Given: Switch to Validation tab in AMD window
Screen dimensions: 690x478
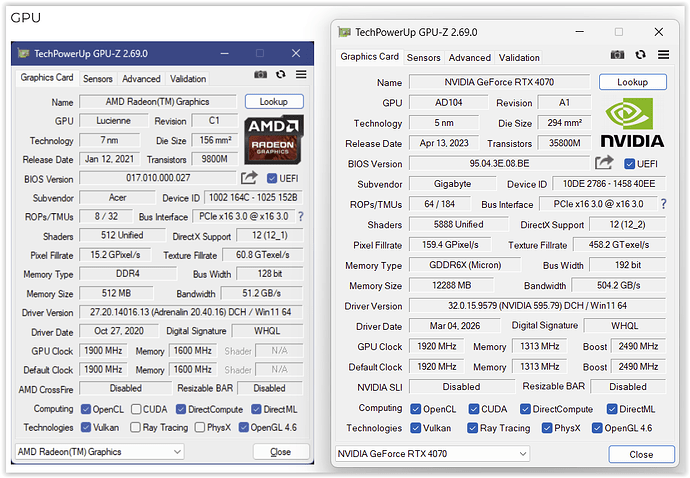Looking at the screenshot, I should pos(188,79).
